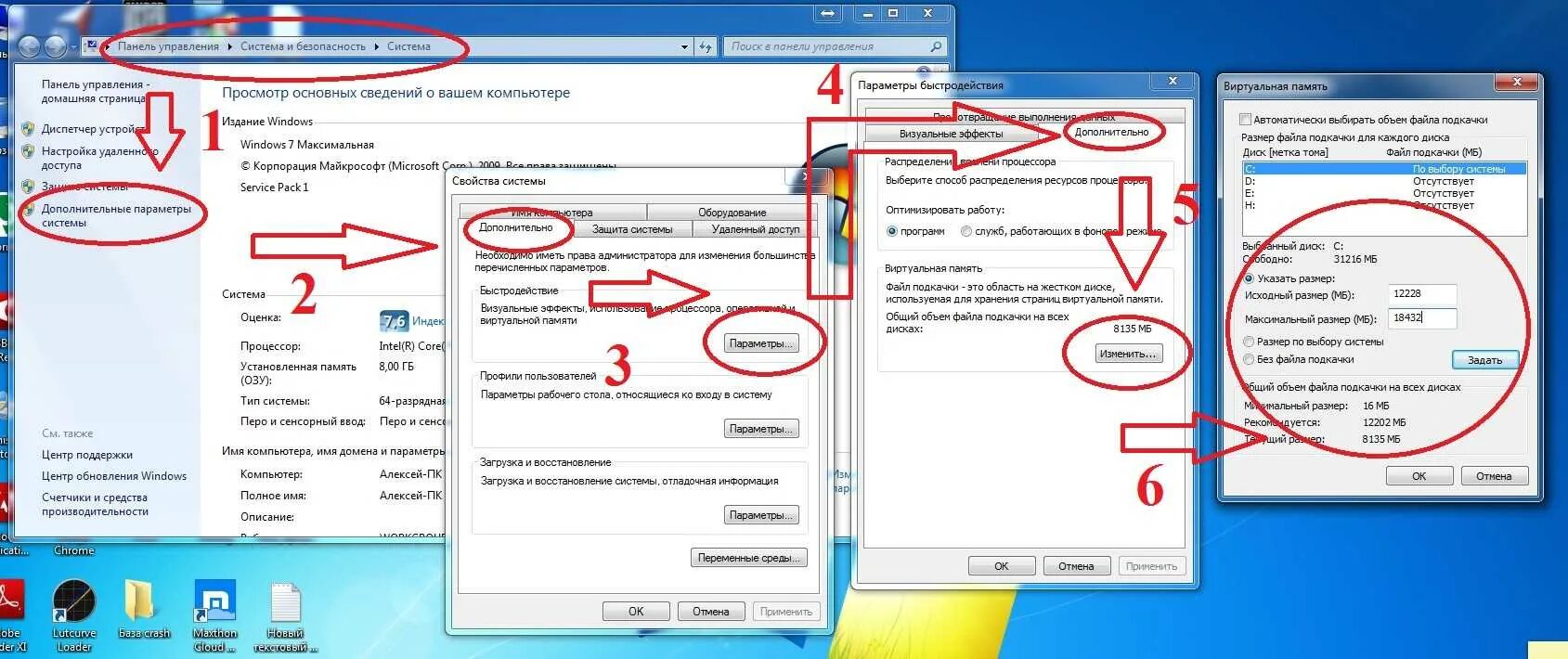Click the Forward arrow in the System window
This screenshot has height=659, width=1568.
point(56,46)
